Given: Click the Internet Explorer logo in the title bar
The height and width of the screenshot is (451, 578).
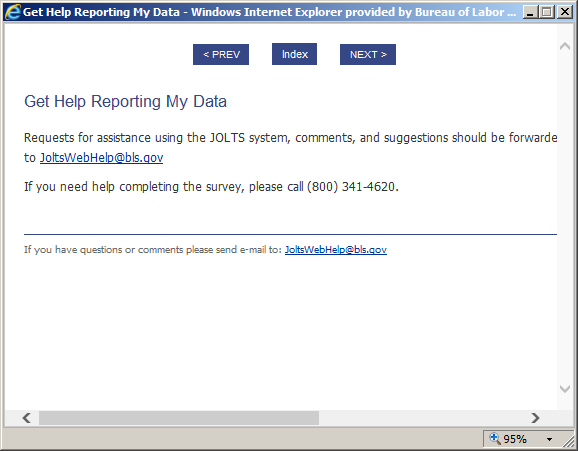Looking at the screenshot, I should pos(13,12).
